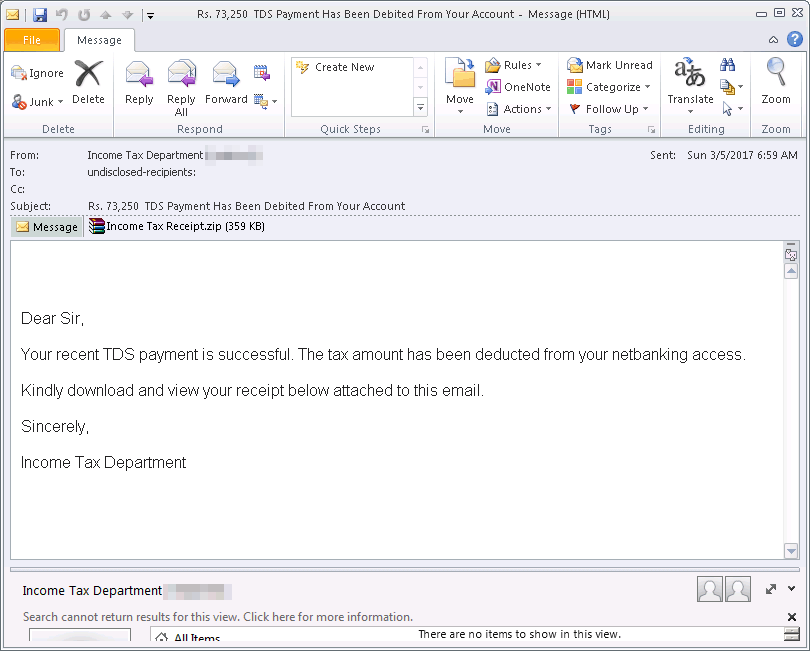
Task: Open the File tab
Action: (32, 40)
